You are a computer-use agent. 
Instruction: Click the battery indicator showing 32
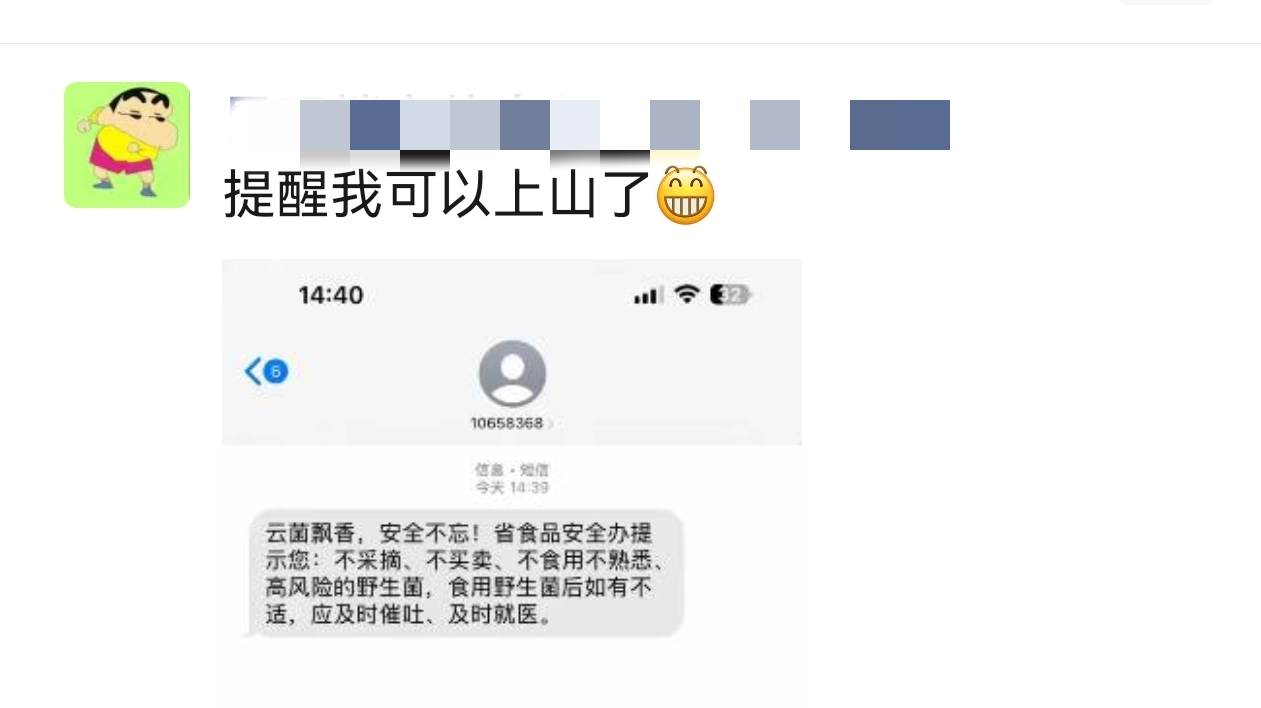pos(730,295)
